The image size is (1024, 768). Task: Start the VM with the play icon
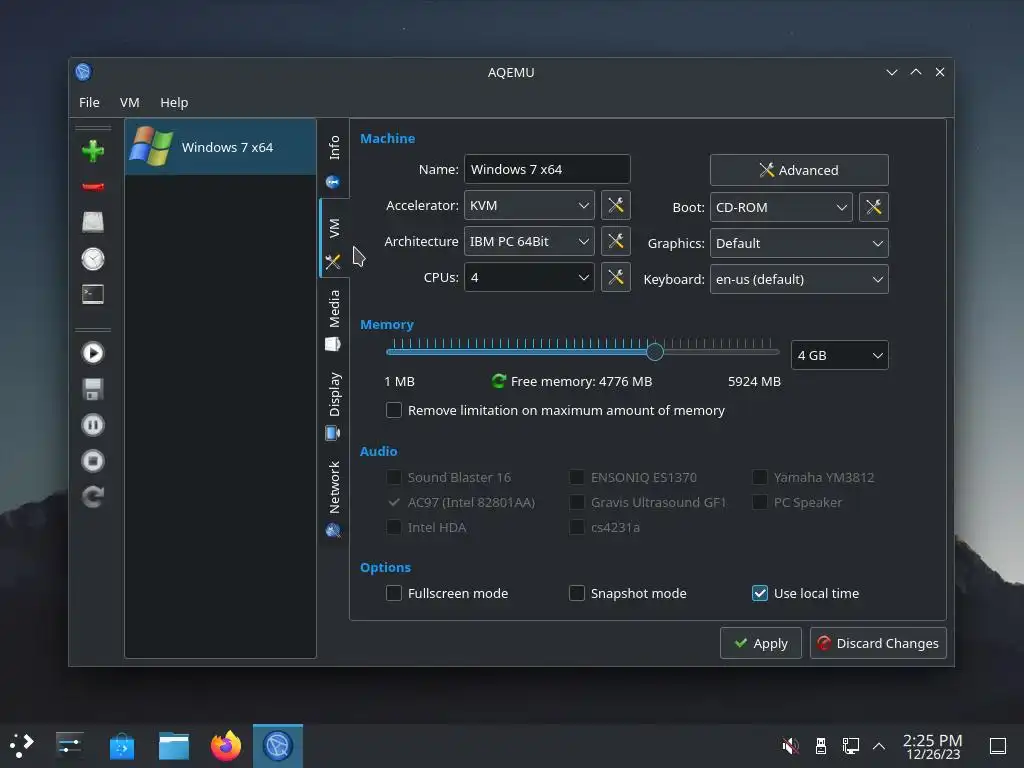point(93,353)
